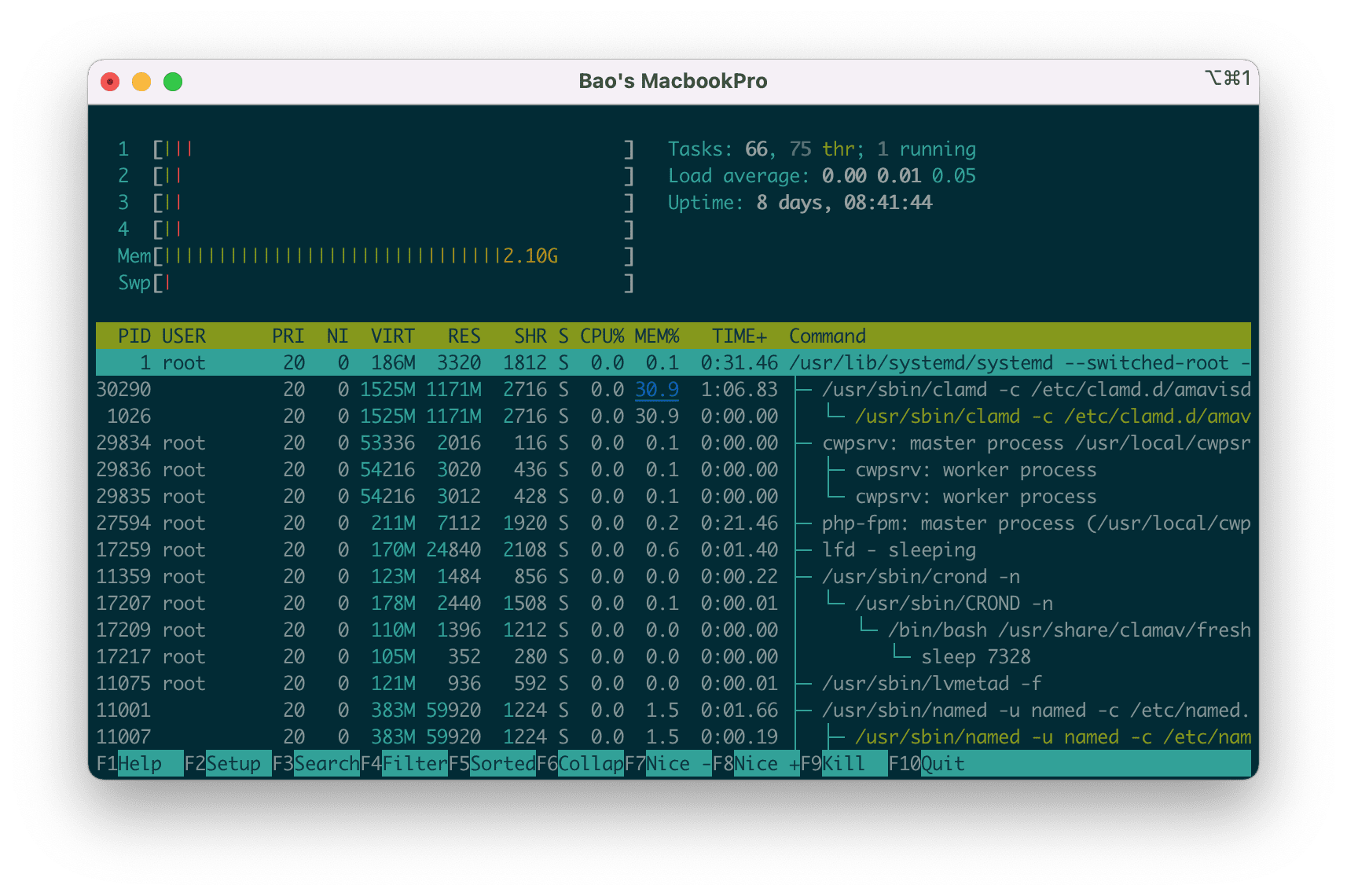Sort by the PRI column header
The image size is (1347, 896).
coord(288,336)
